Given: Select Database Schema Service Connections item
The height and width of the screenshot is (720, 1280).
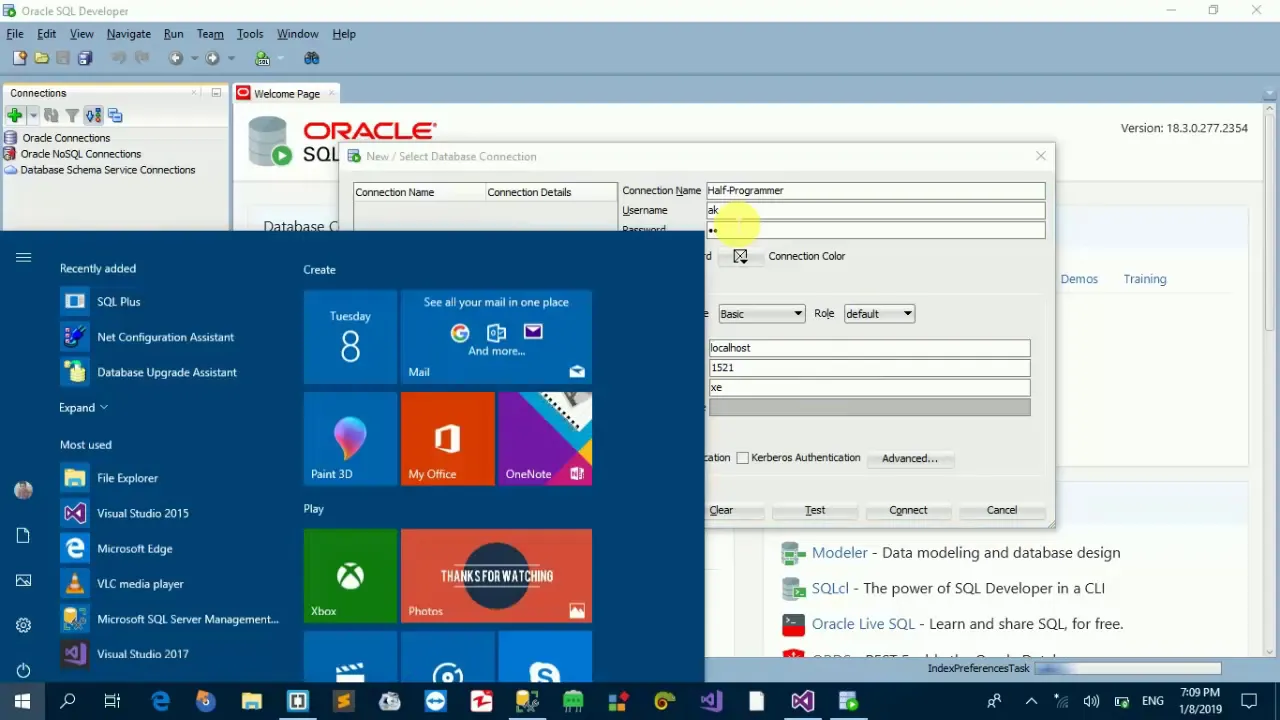Looking at the screenshot, I should click(108, 170).
